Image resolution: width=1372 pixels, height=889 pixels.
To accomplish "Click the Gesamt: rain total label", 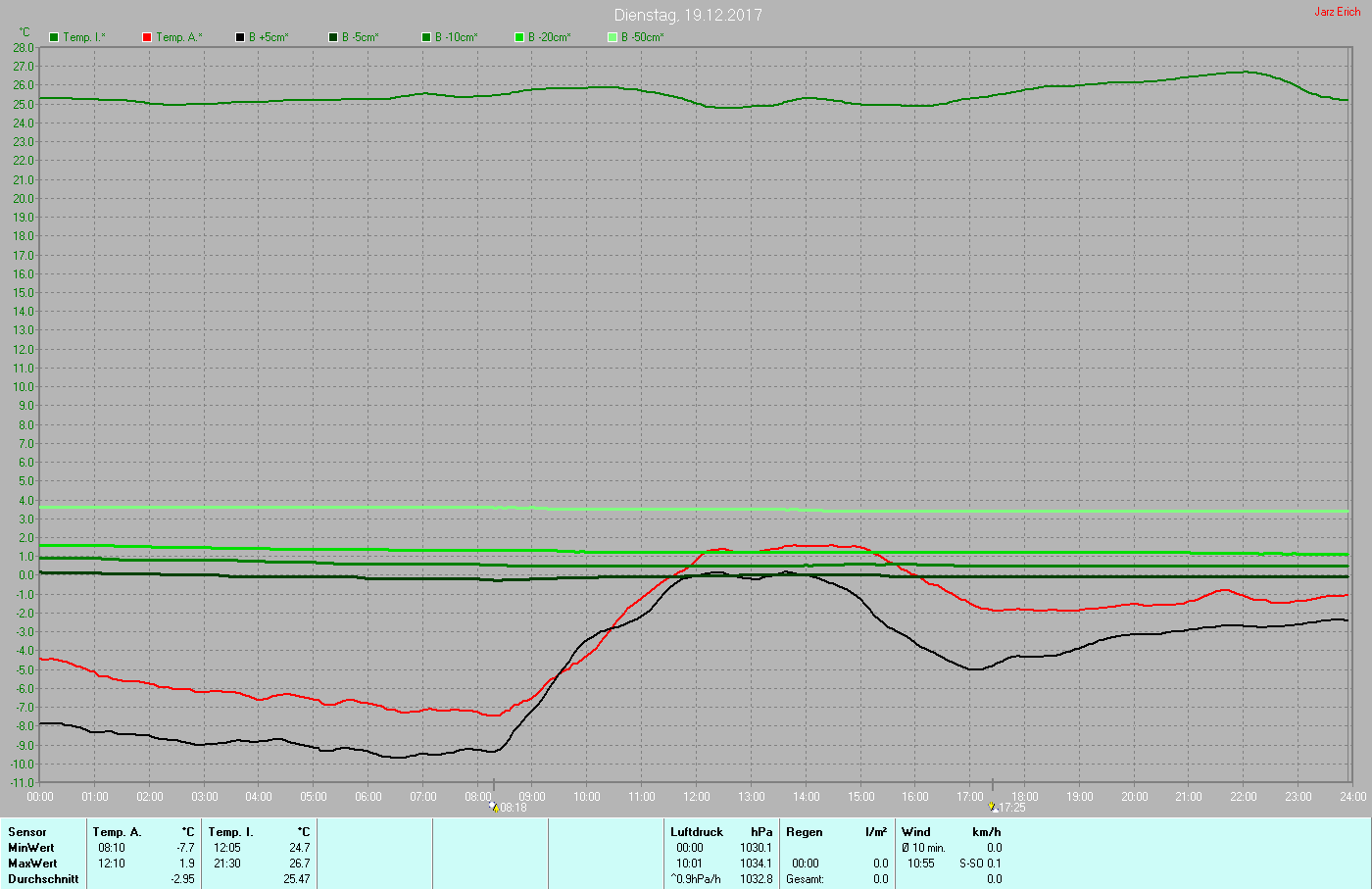I will point(806,879).
